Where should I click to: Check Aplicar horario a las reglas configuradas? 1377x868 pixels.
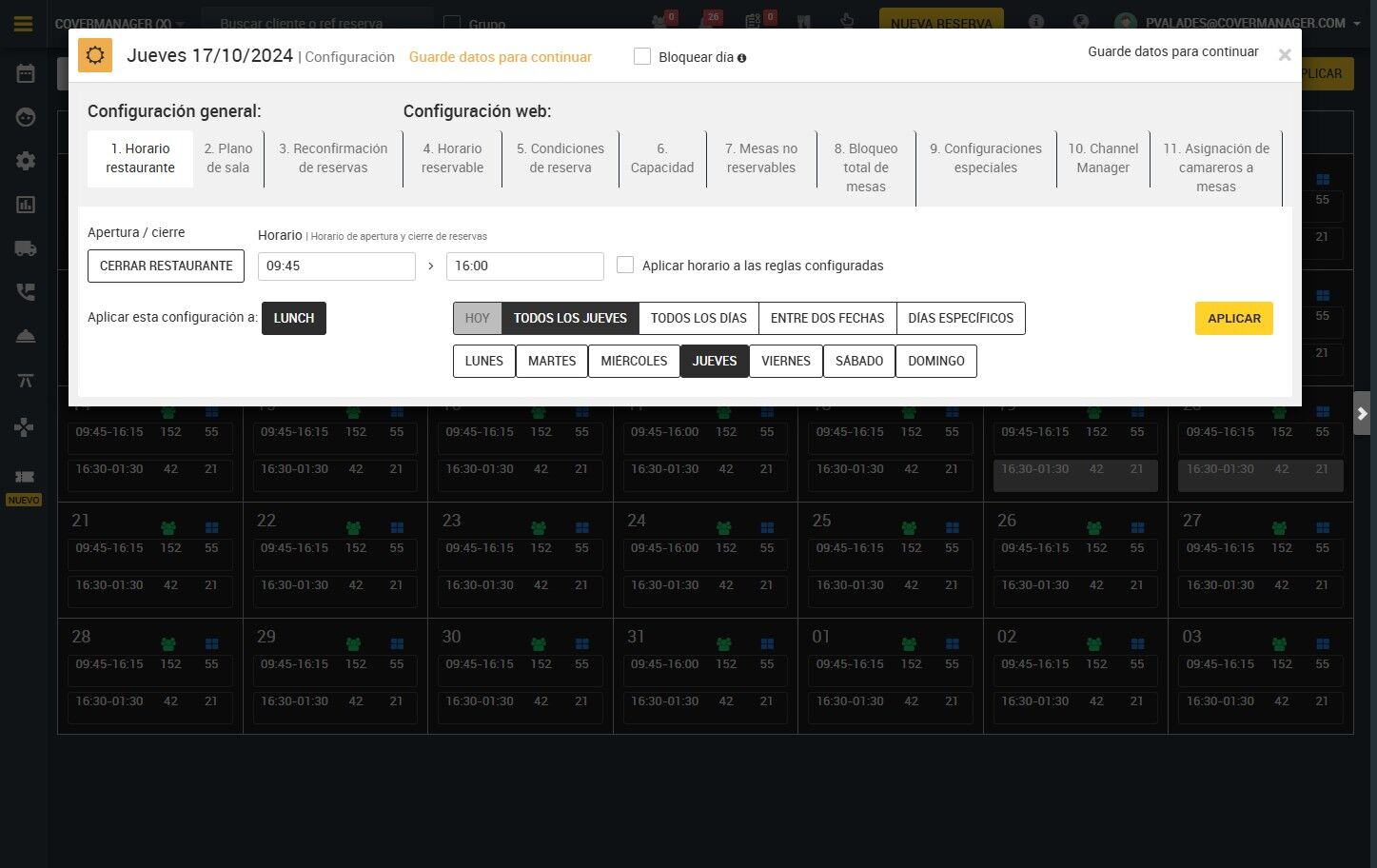[x=625, y=265]
